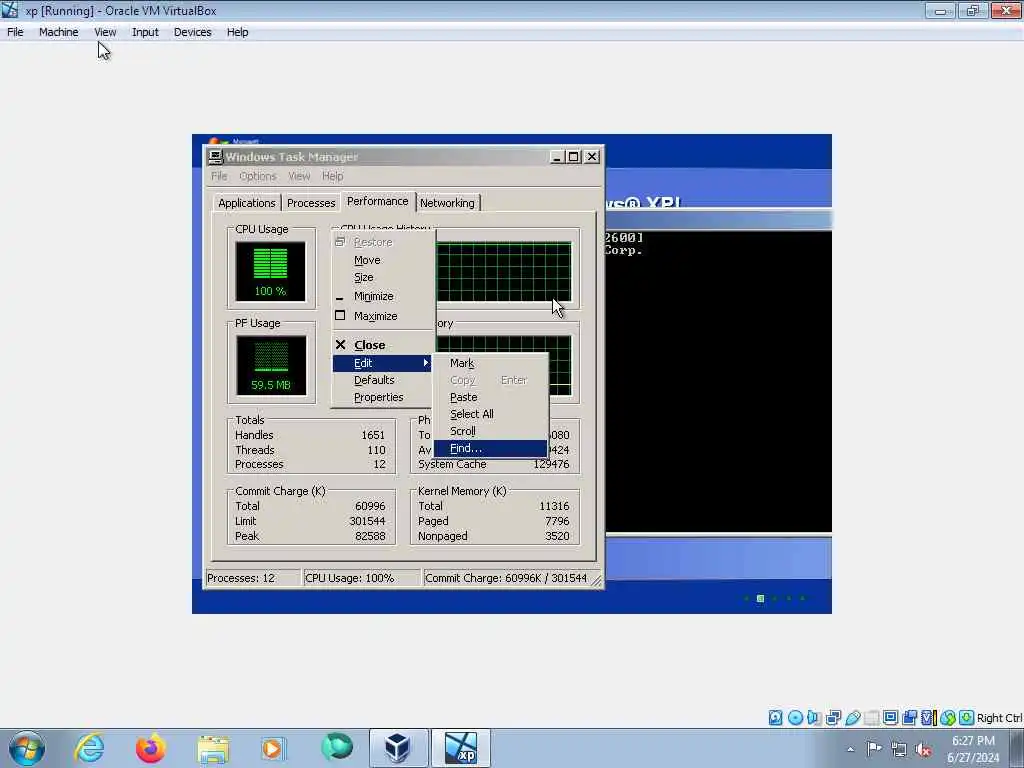Screen dimensions: 1024x768
Task: Open Windows Explorer folder icon on taskbar
Action: (213, 749)
